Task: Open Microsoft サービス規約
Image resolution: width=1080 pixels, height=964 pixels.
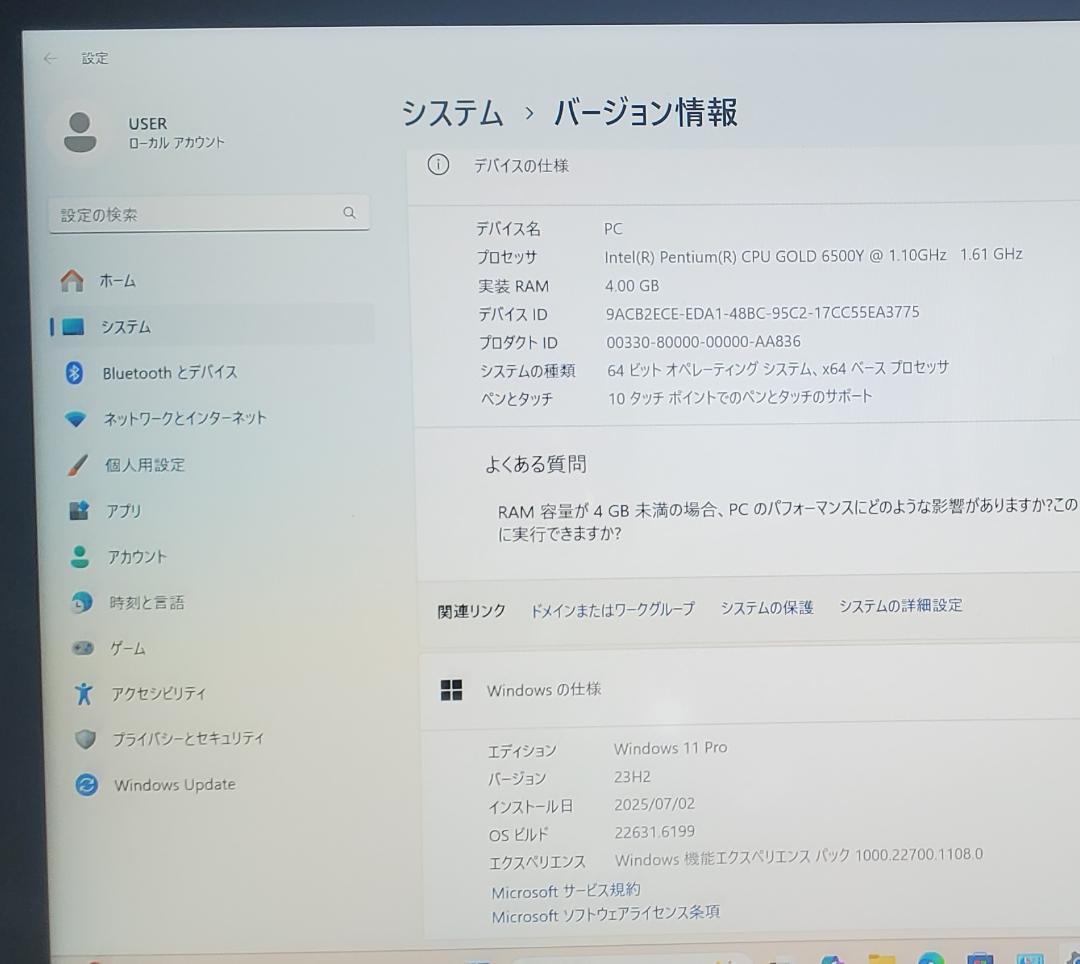Action: [x=566, y=891]
